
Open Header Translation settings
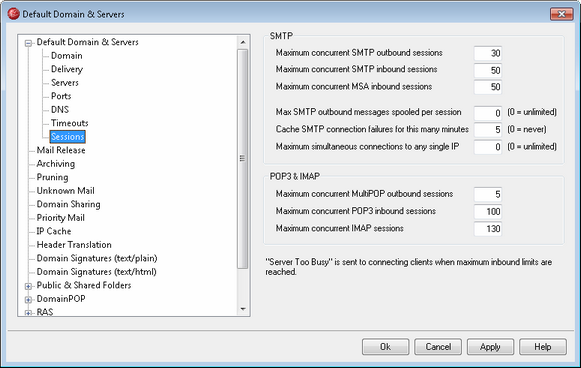[74, 245]
